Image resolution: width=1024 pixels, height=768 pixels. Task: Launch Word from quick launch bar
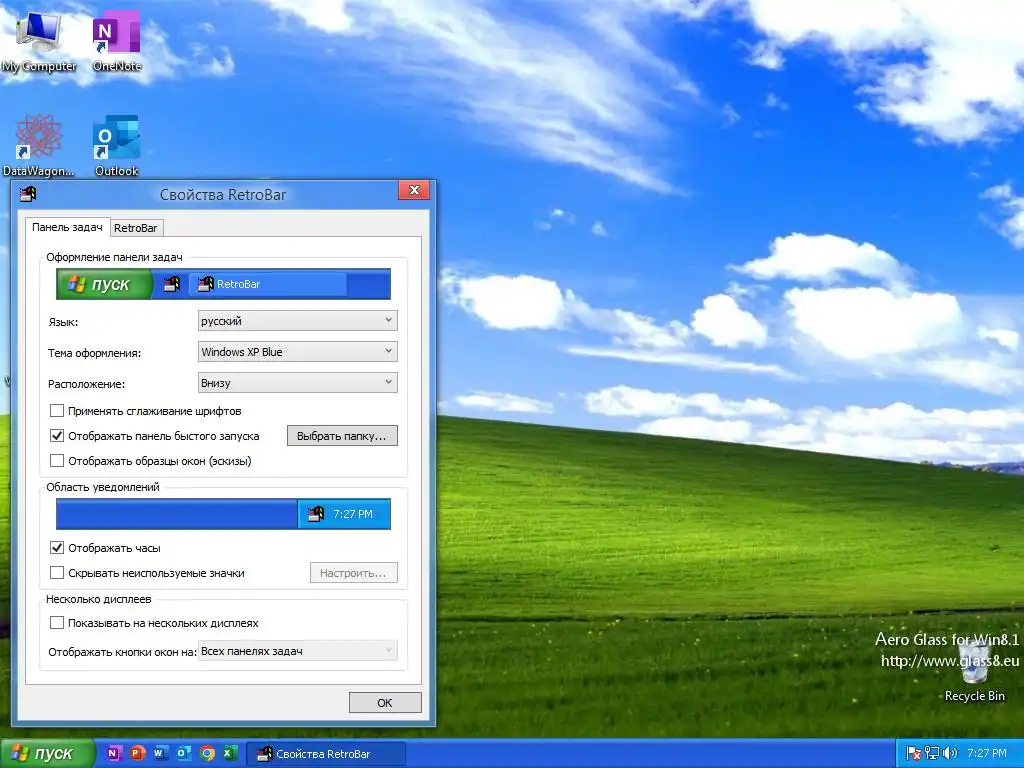tap(161, 754)
